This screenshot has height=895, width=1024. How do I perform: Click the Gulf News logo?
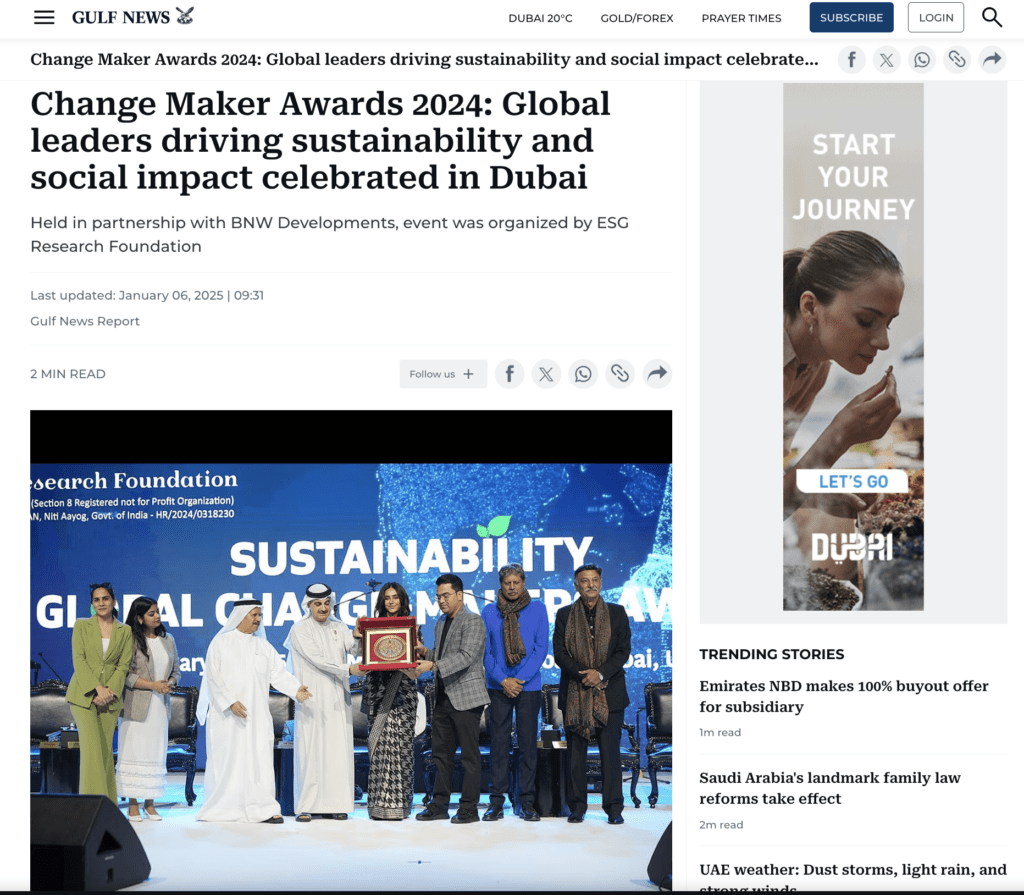[133, 17]
